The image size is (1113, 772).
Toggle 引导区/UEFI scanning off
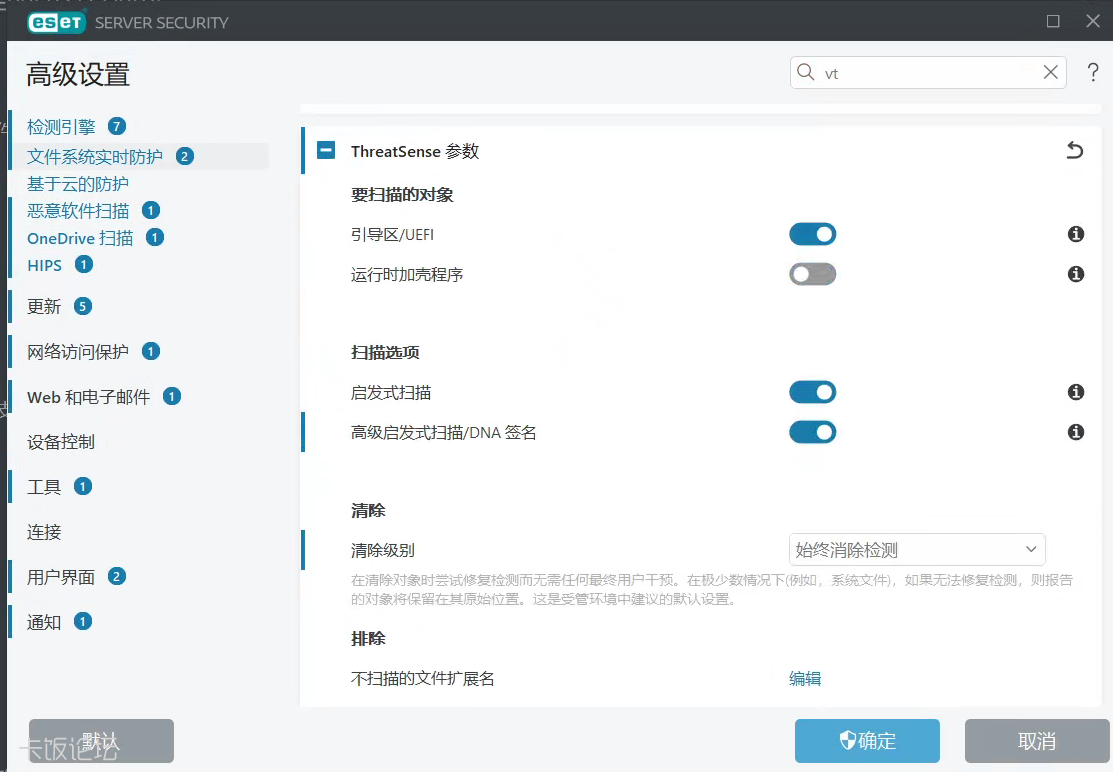[x=813, y=234]
